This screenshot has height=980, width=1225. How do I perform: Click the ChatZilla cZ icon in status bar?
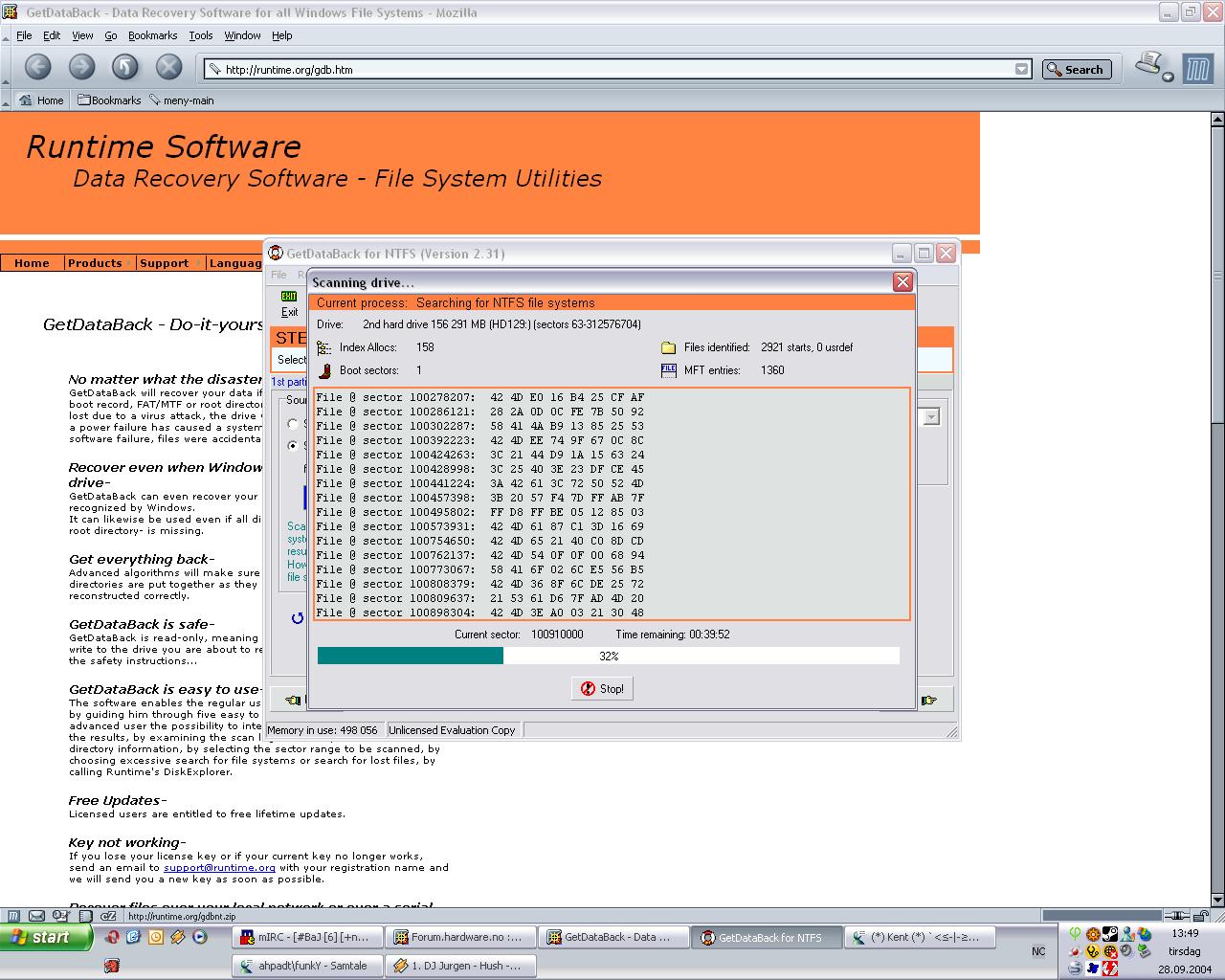pos(108,916)
